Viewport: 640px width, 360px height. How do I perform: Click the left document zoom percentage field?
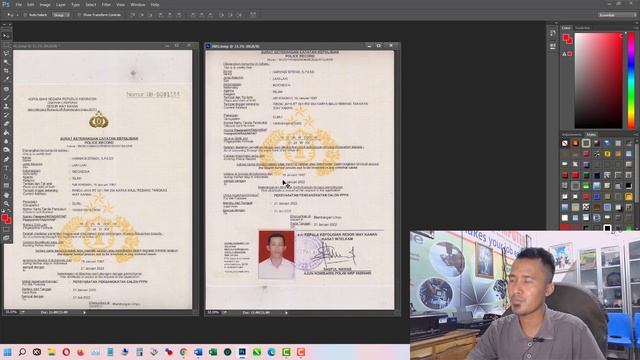coord(11,312)
